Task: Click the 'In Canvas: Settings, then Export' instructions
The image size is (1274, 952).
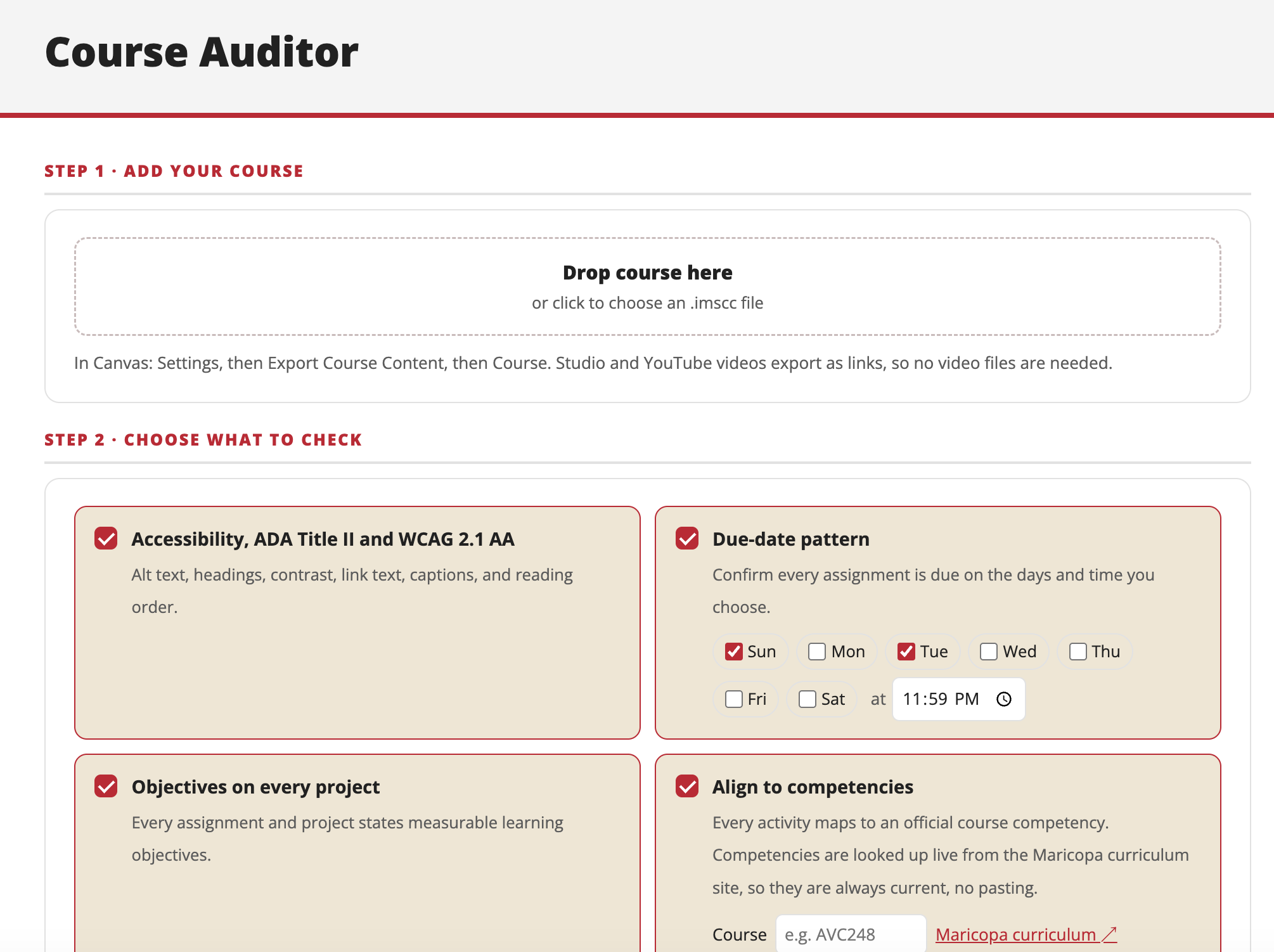Action: click(593, 363)
